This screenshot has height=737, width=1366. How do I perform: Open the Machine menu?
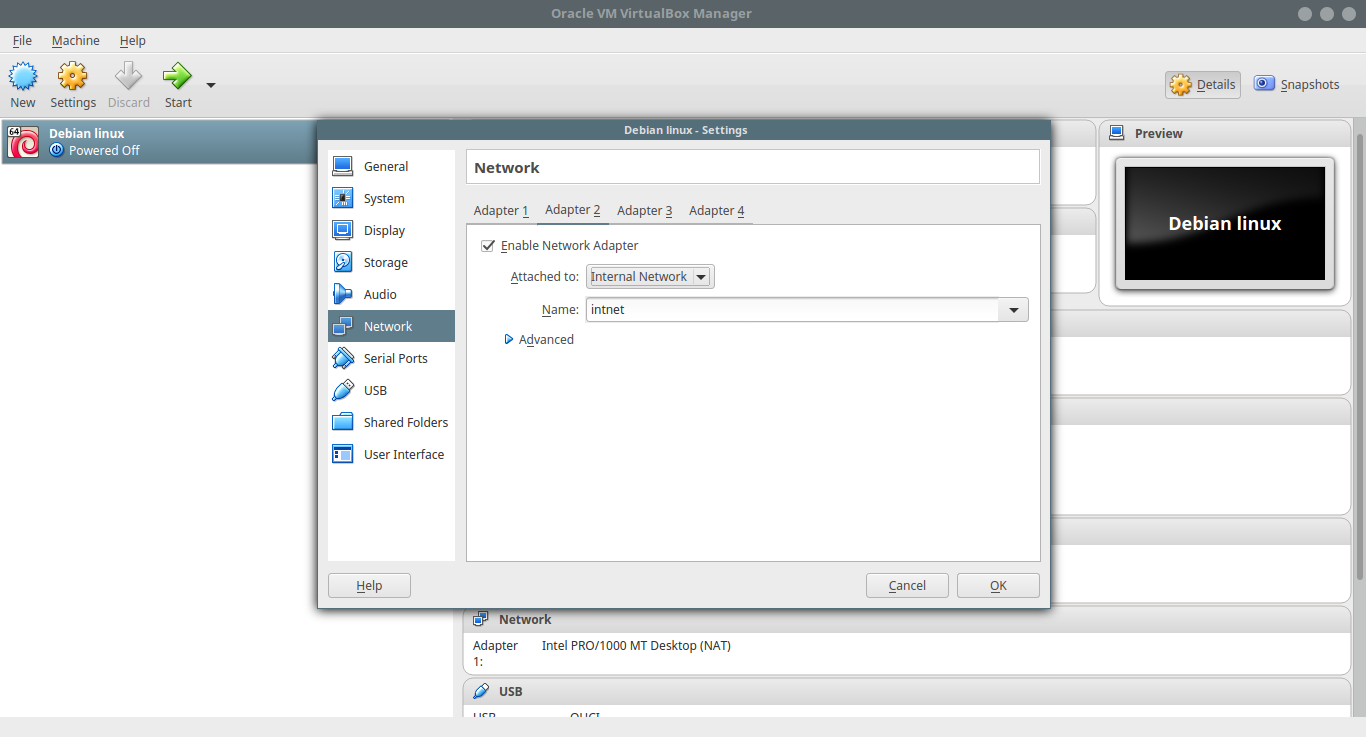(x=75, y=40)
